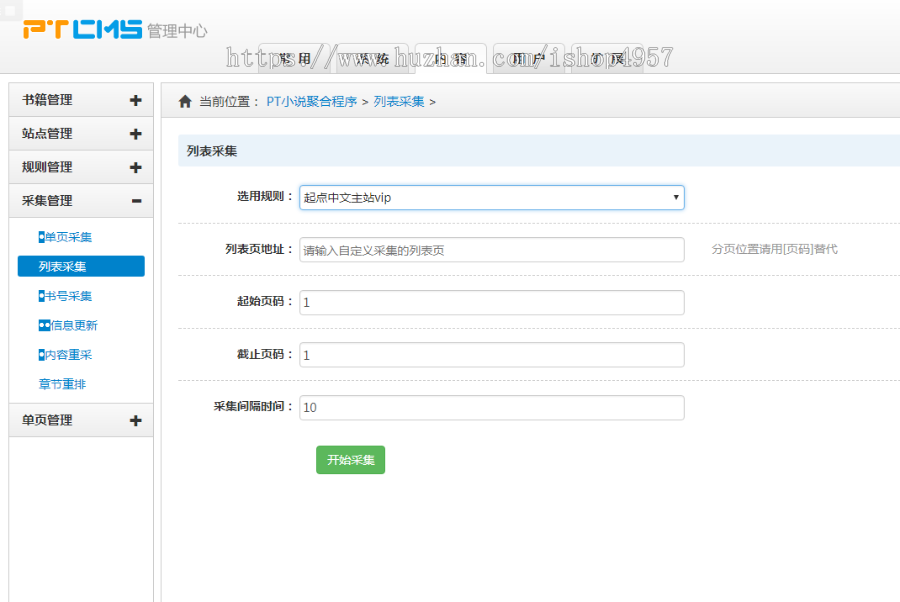Click the 站点管理 menu header text
Image resolution: width=900 pixels, height=602 pixels.
point(47,134)
